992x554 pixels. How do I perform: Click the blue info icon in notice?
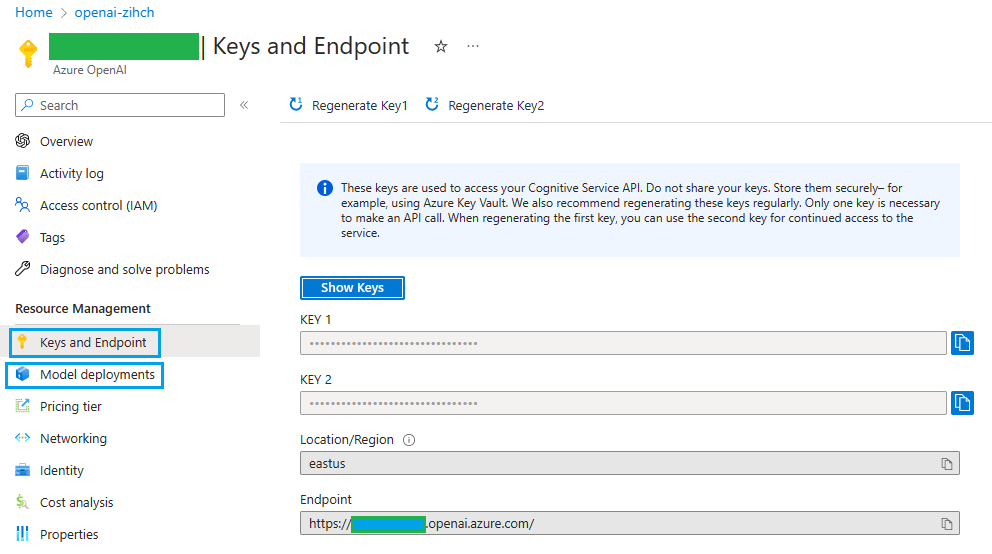[x=325, y=188]
